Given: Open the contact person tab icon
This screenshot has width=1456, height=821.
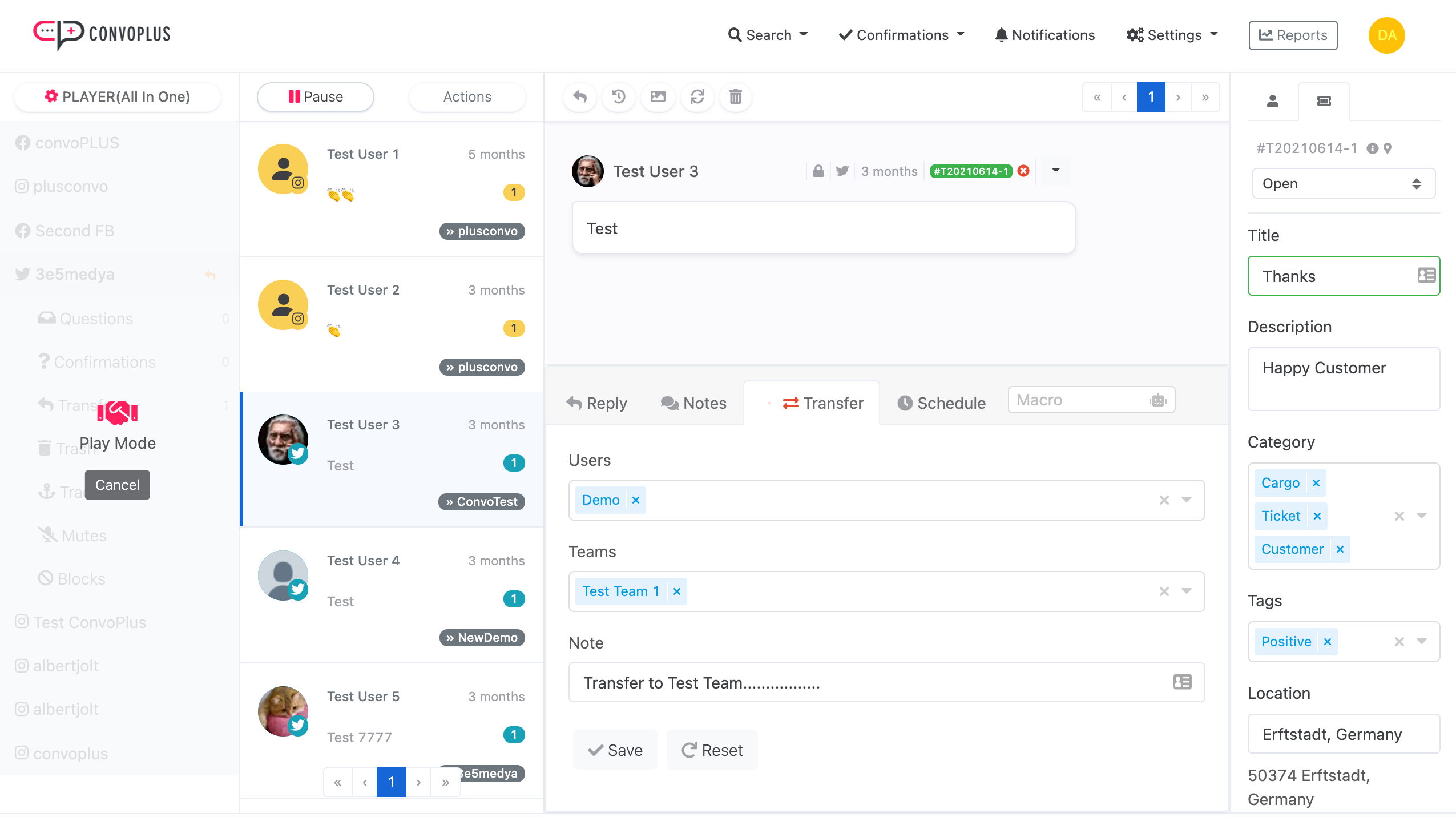Looking at the screenshot, I should tap(1272, 102).
